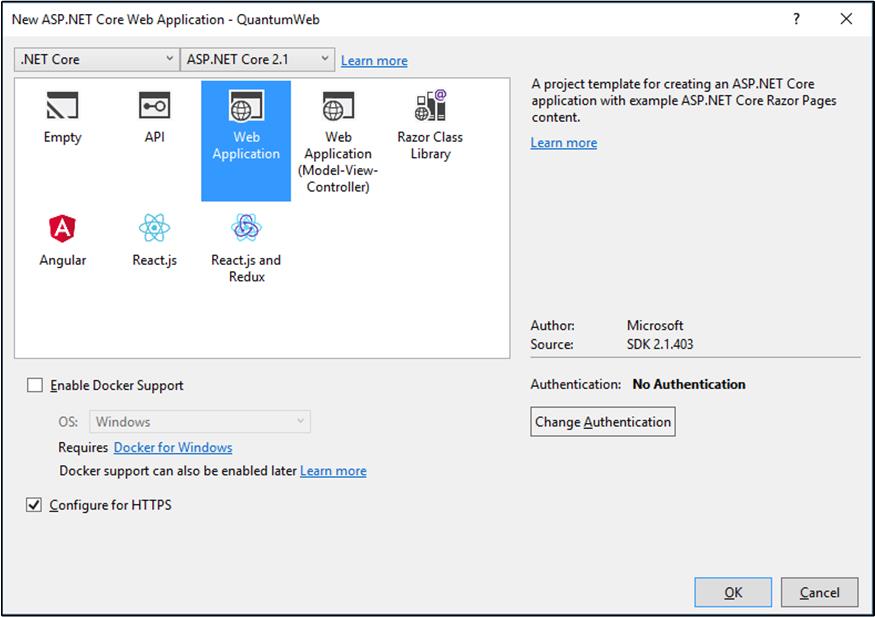Click the dialog title QuantumWeb text
This screenshot has width=876, height=617.
coord(278,20)
